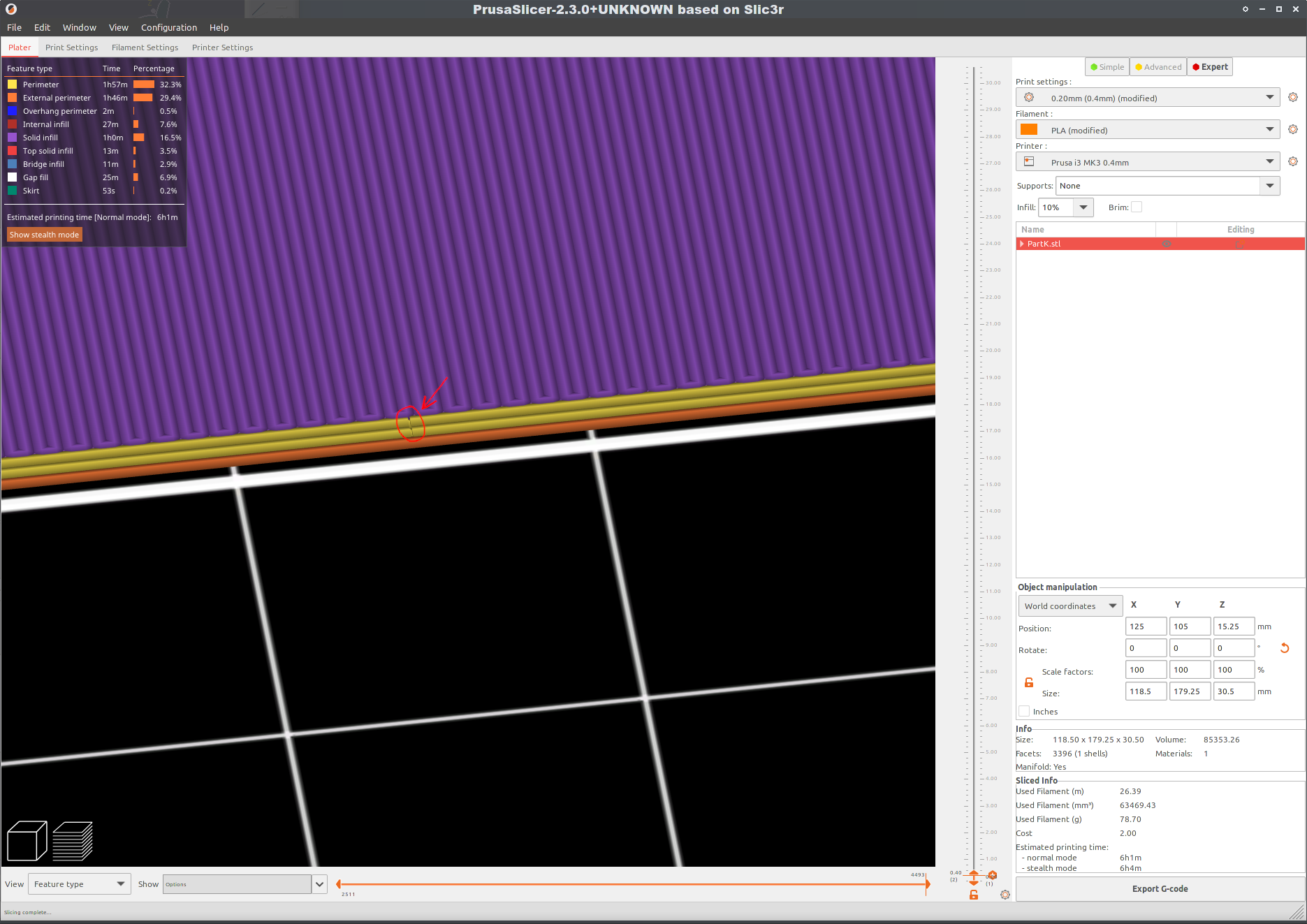Open the Supports dropdown
Viewport: 1307px width, 924px height.
pos(1270,185)
